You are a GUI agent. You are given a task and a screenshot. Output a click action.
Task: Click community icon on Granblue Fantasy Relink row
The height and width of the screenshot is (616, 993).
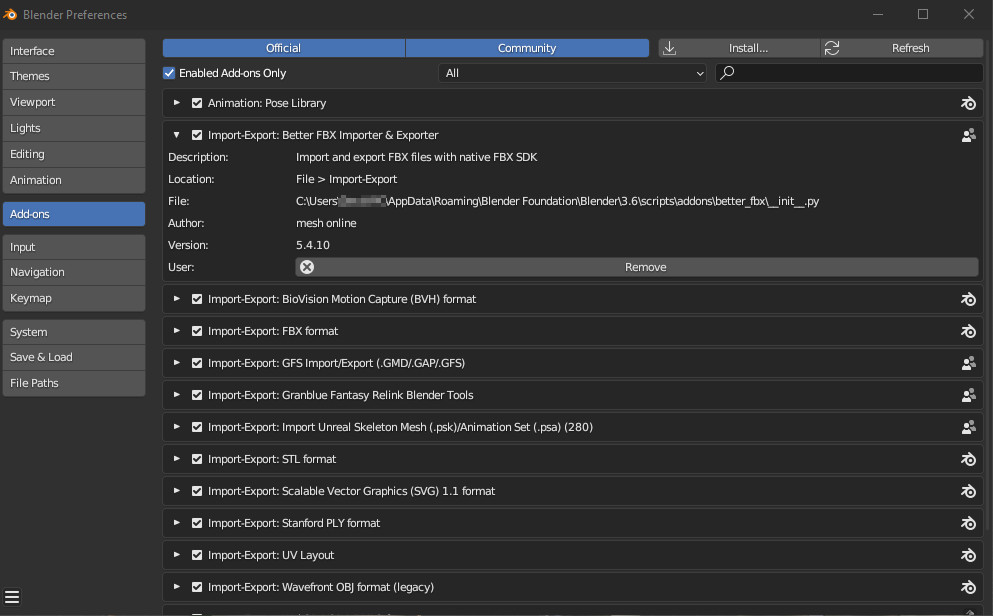point(967,395)
